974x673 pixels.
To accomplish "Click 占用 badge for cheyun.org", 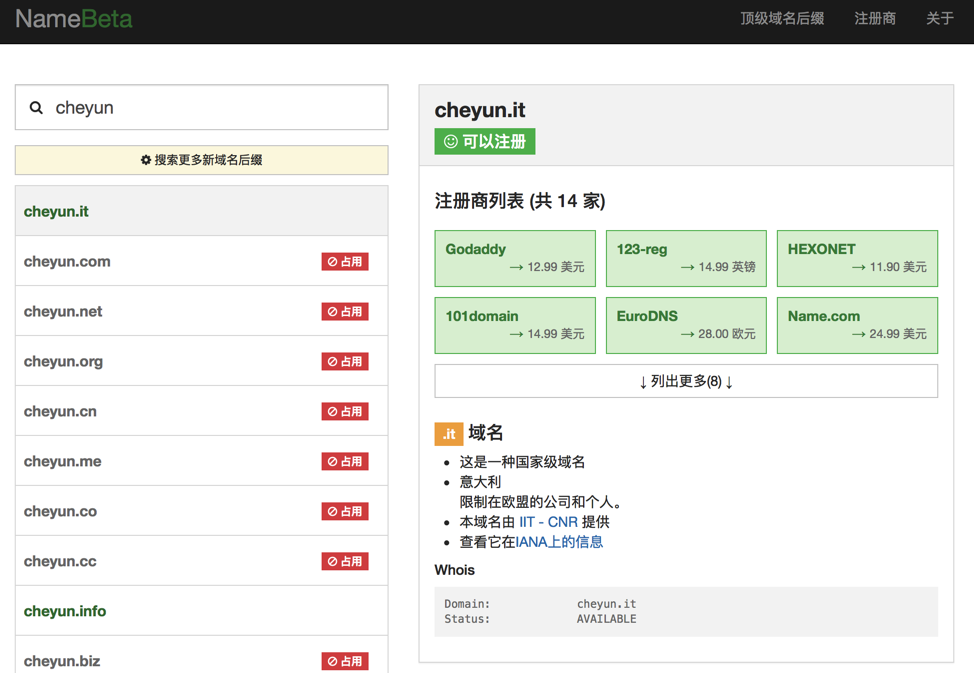I will click(x=345, y=362).
